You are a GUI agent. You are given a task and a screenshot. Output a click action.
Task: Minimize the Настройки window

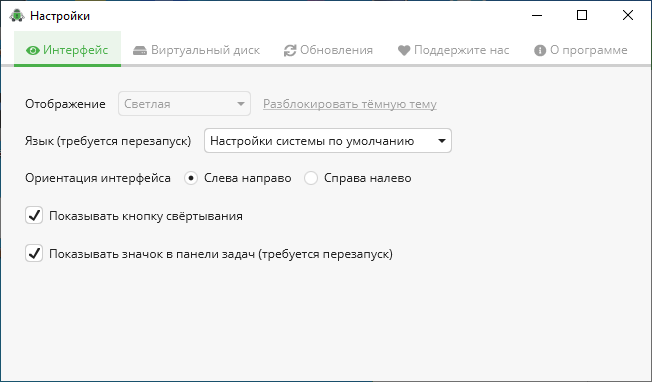537,15
